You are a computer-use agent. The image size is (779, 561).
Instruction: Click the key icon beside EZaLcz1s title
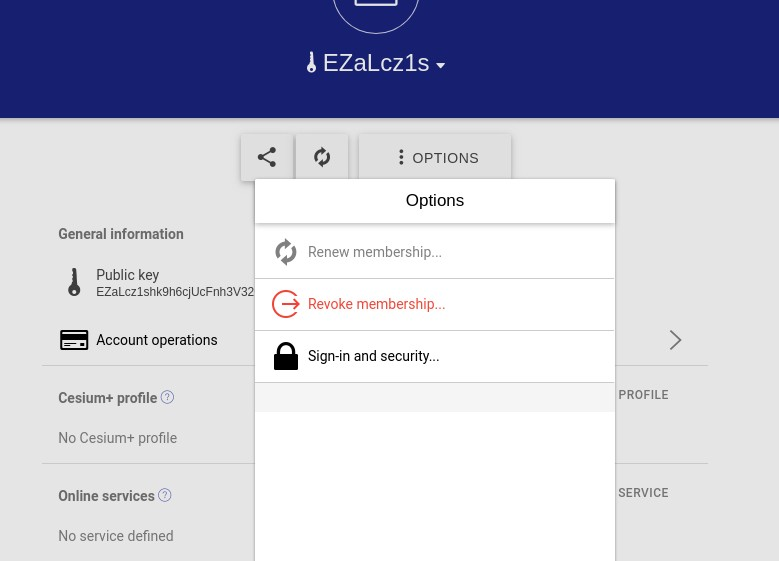click(x=312, y=63)
